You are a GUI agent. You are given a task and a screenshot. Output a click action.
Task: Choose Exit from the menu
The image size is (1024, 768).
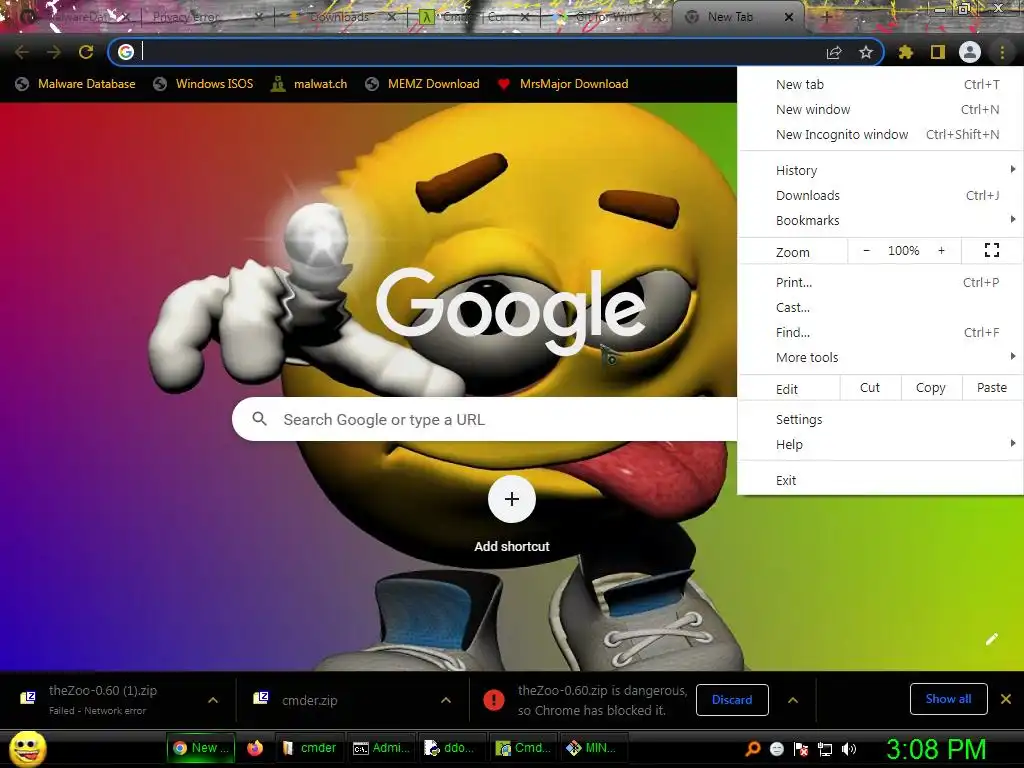tap(881, 480)
